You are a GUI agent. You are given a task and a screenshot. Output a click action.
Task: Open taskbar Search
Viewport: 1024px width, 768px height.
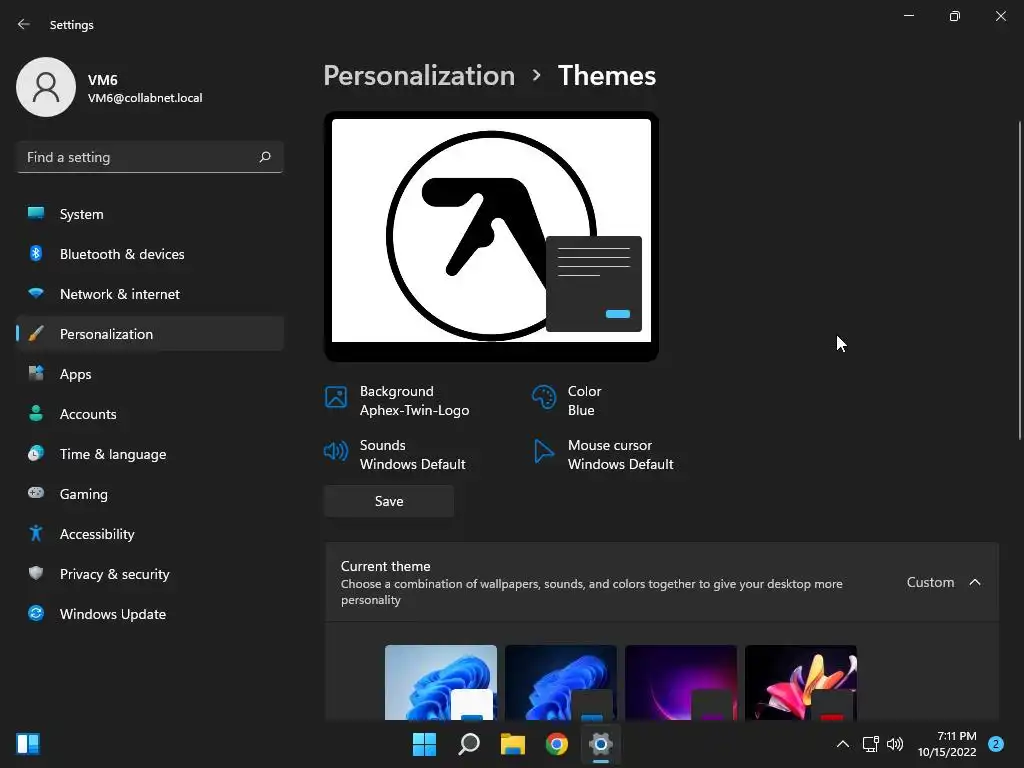click(x=469, y=744)
